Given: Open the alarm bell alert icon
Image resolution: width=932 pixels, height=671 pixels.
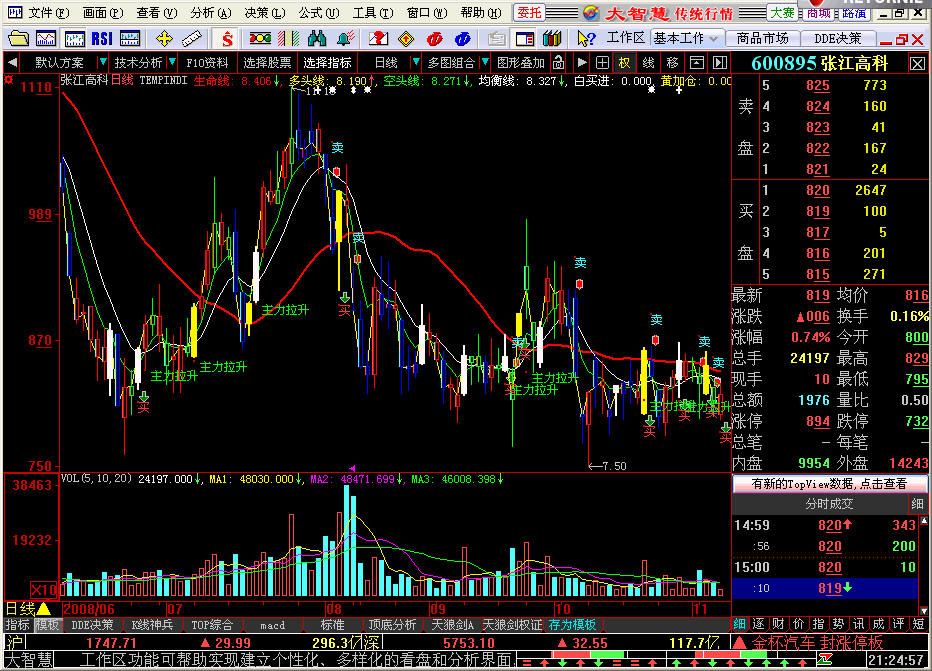Looking at the screenshot, I should 346,39.
